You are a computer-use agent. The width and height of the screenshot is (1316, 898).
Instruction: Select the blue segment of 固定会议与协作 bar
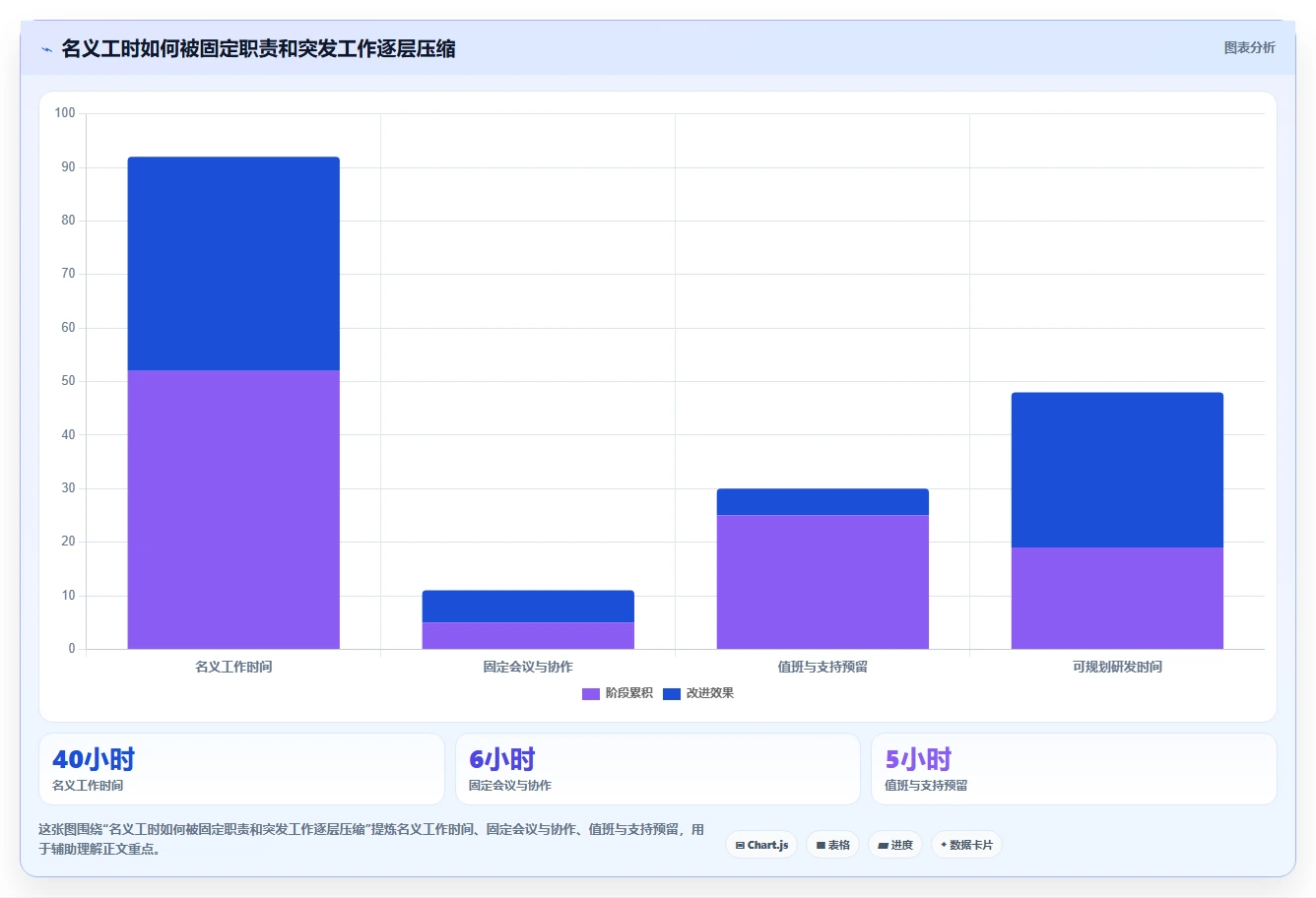tap(528, 607)
